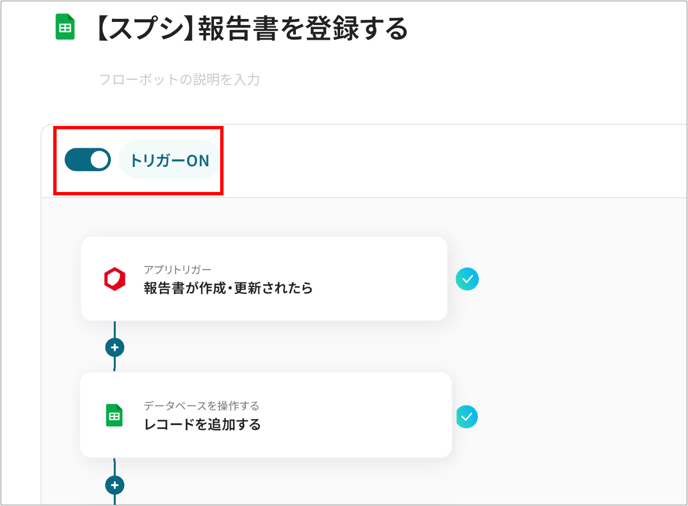Click the white knob of the trigger switch
Viewport: 688px width, 506px height.
pos(100,160)
